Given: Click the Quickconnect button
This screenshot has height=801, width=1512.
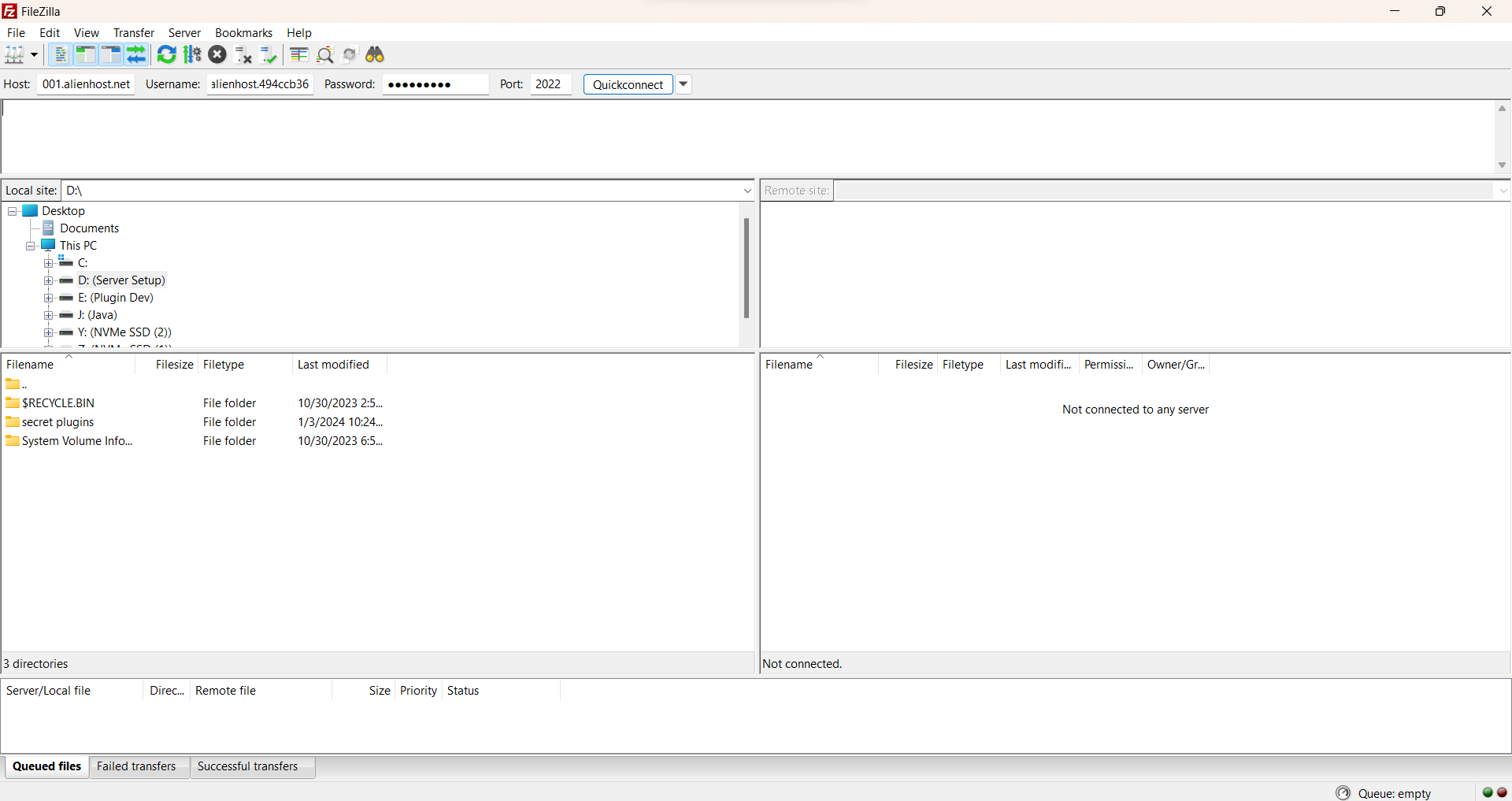Looking at the screenshot, I should coord(628,84).
